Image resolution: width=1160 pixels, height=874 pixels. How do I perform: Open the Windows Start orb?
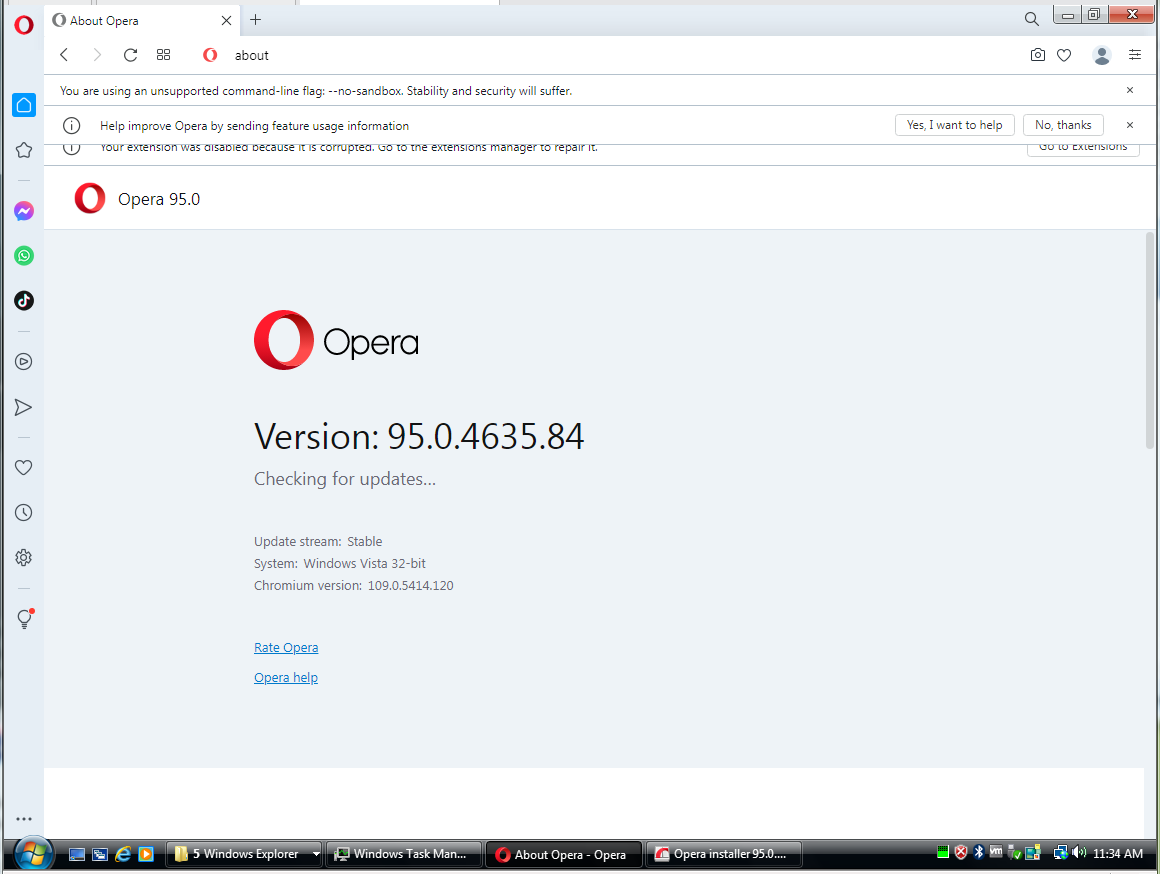click(x=33, y=854)
